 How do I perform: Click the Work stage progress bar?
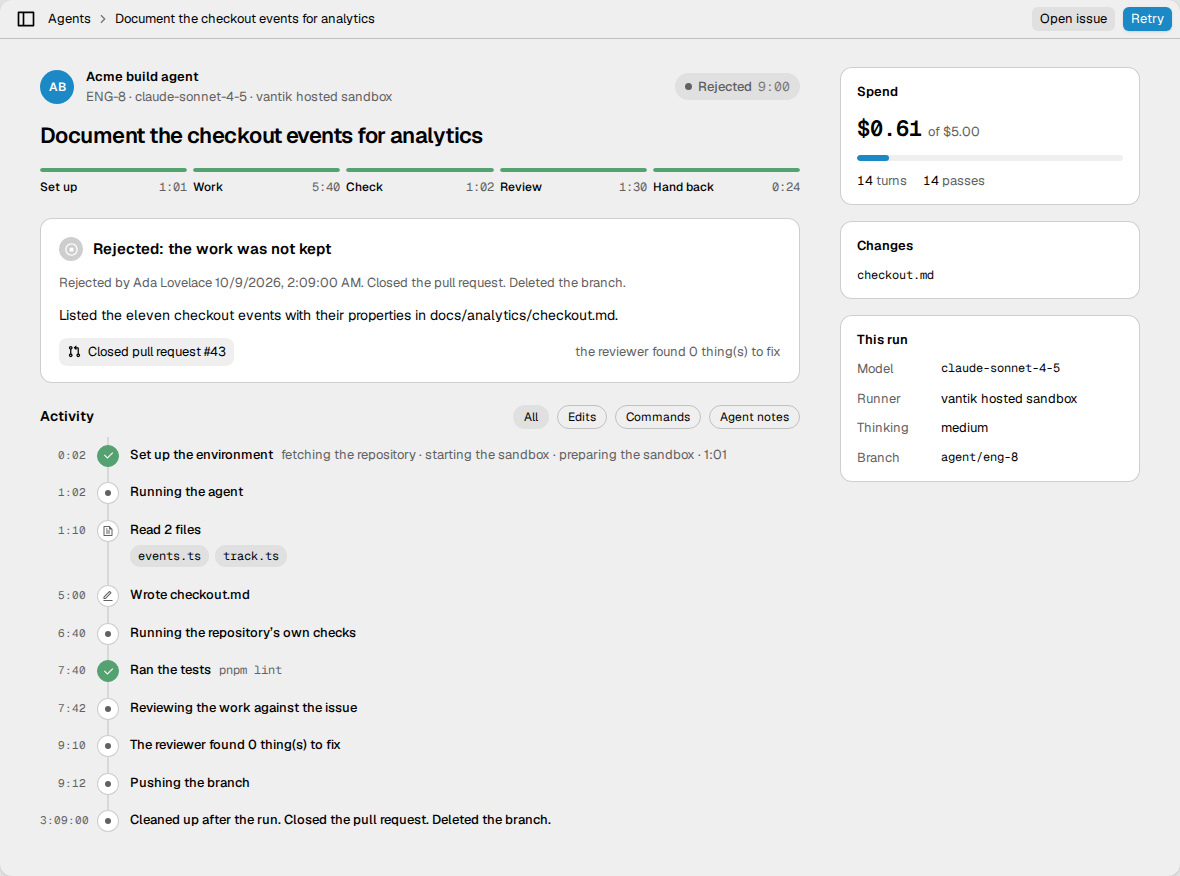[266, 170]
